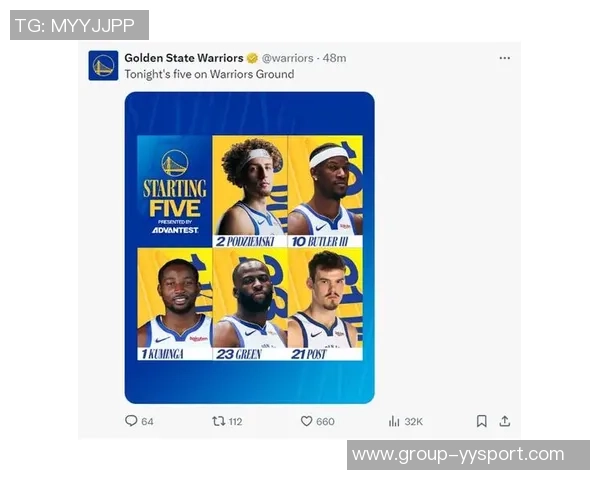Click the 10 Butler III player card
The image size is (600, 480).
tap(325, 191)
